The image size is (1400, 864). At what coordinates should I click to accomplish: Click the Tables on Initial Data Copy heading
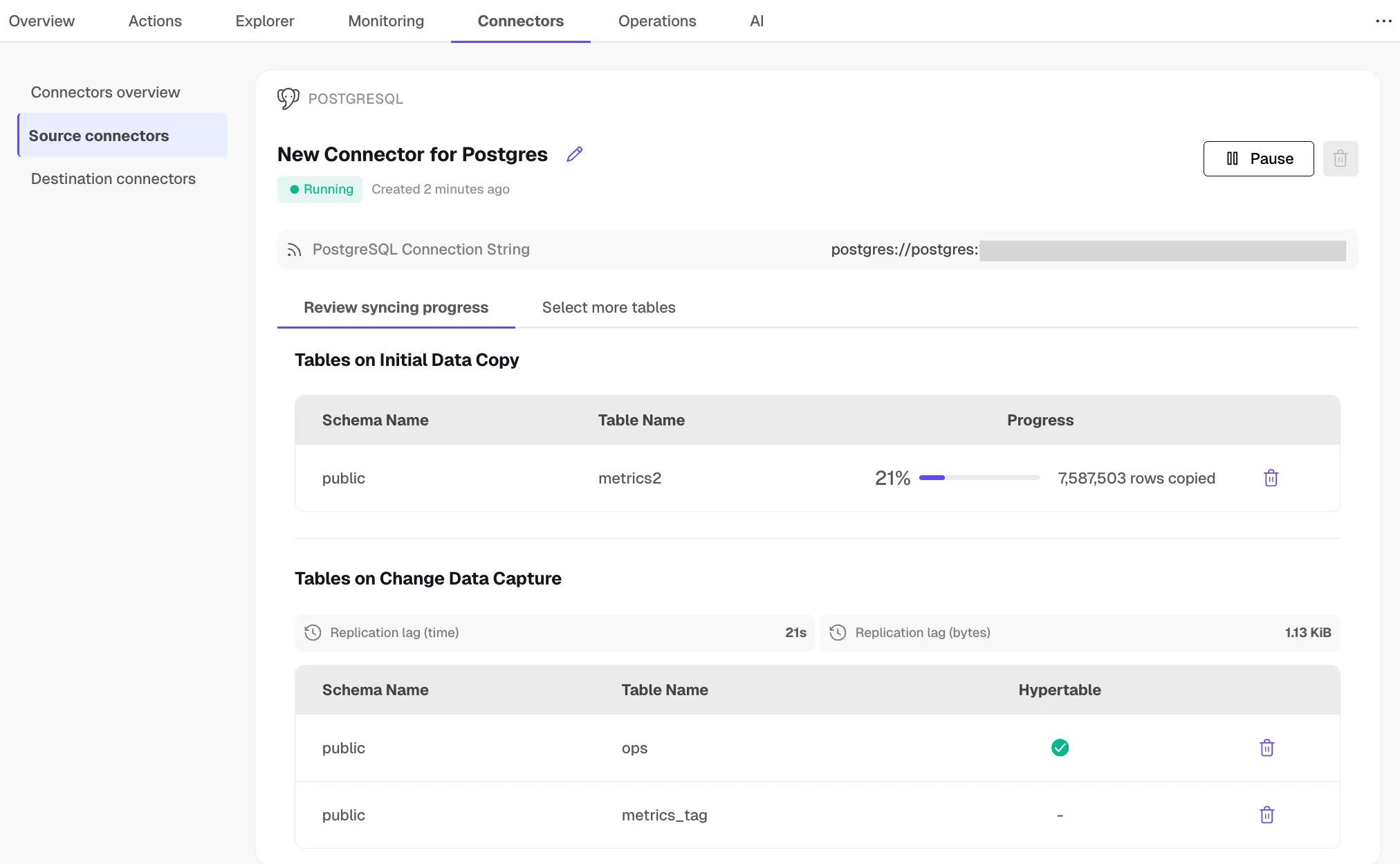coord(407,360)
